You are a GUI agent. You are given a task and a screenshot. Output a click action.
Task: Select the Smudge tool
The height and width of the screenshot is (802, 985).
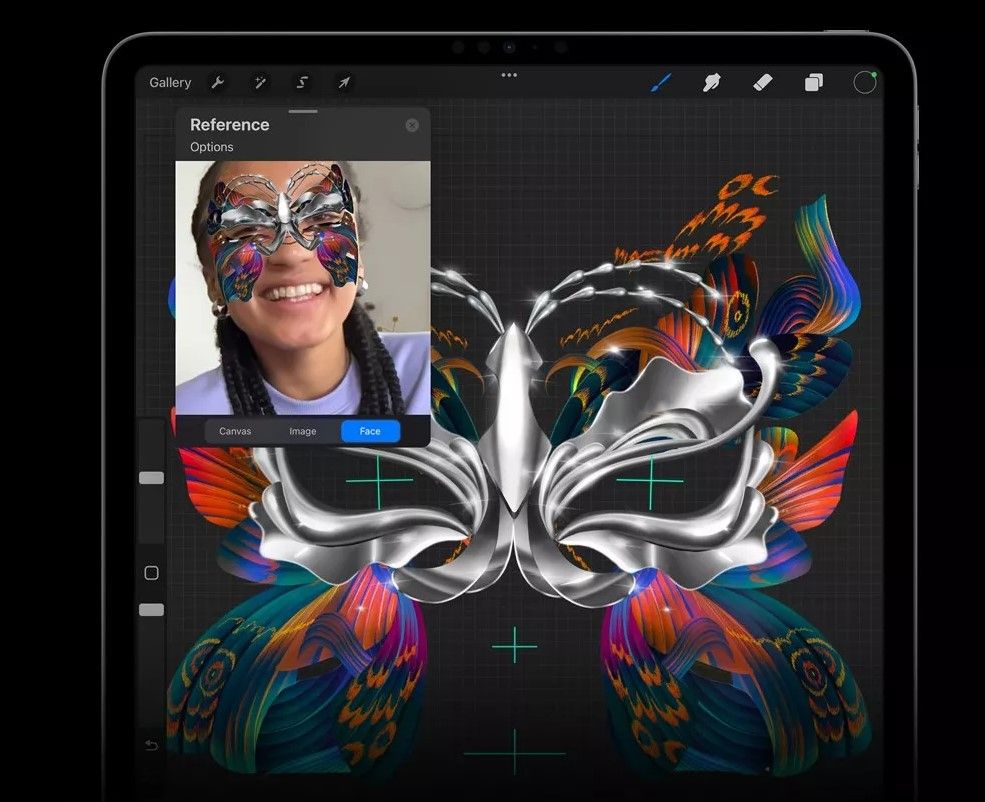coord(712,83)
